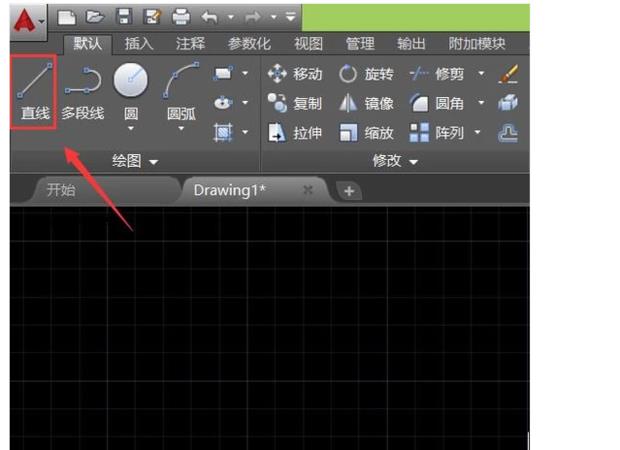
Task: Click the 复制 copy tool
Action: [x=295, y=104]
